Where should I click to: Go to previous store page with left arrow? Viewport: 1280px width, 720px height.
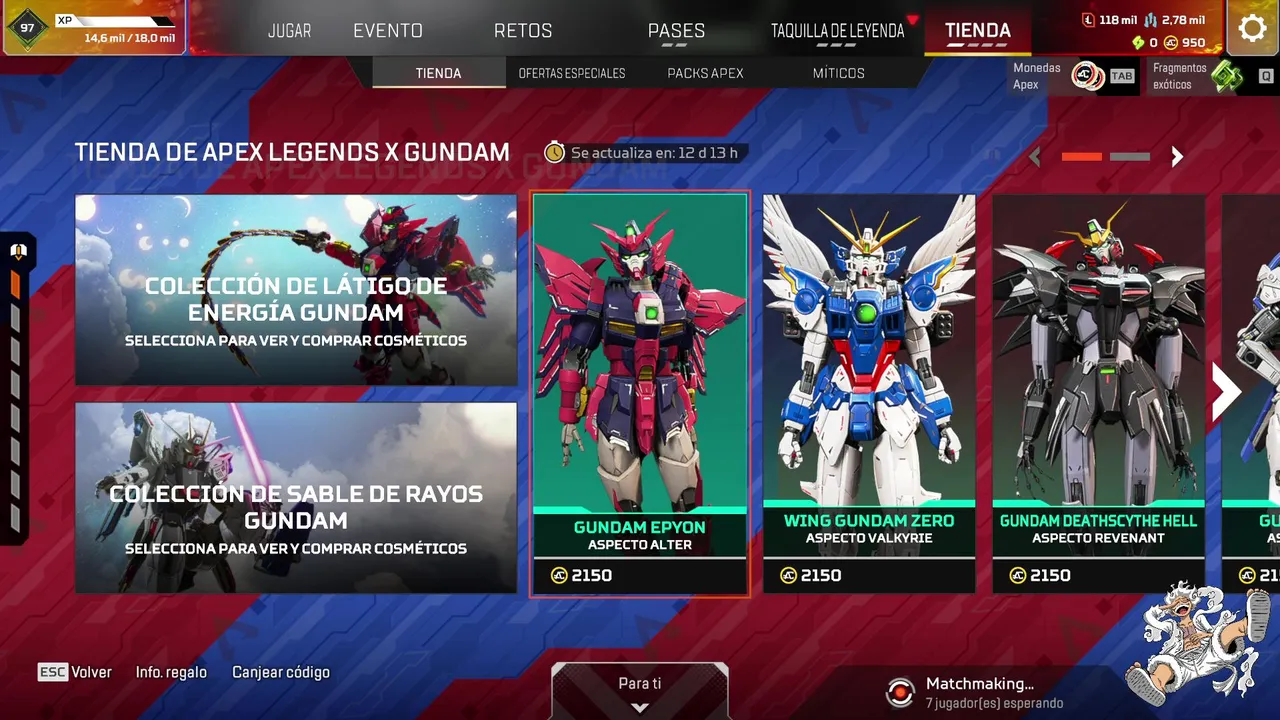pos(1035,157)
